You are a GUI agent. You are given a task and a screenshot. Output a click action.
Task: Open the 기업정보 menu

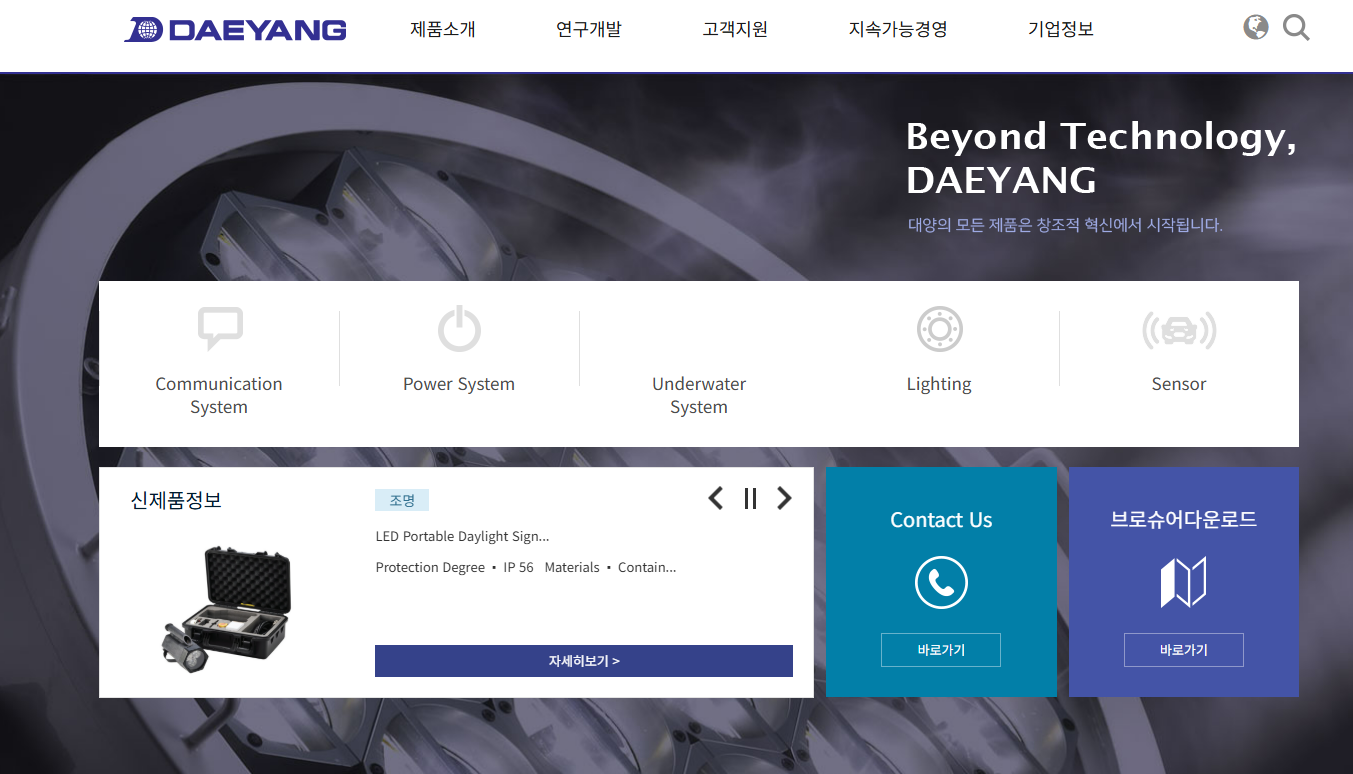click(x=1061, y=29)
